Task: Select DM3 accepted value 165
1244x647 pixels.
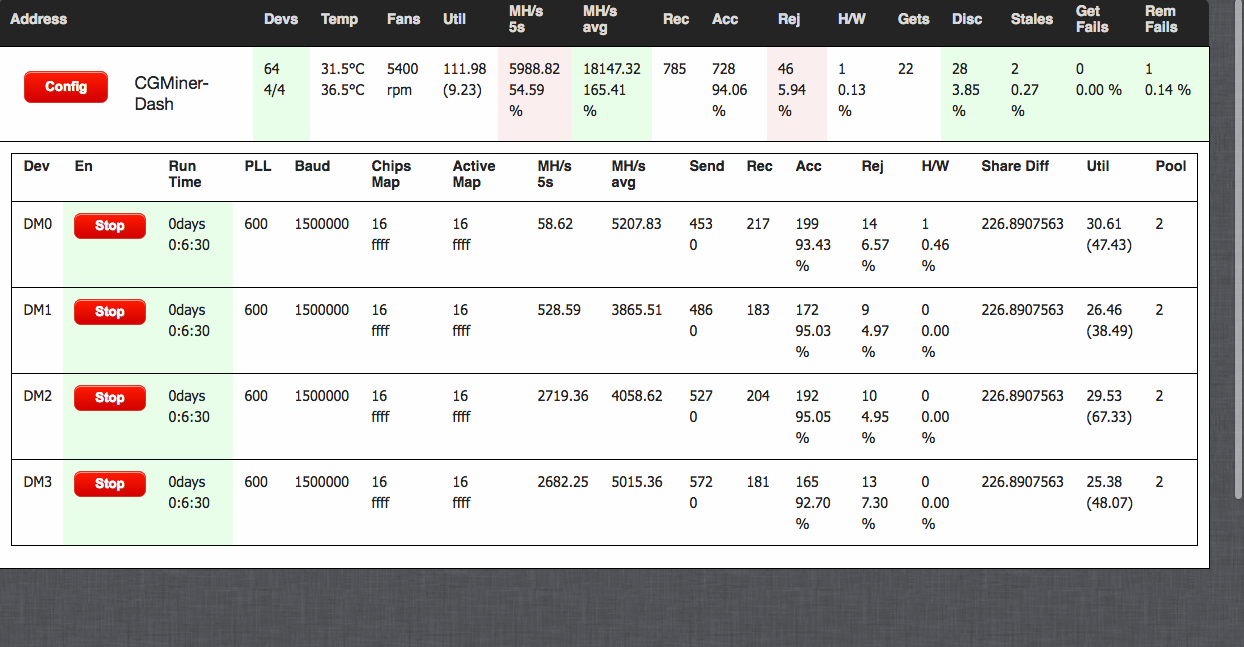Action: click(x=807, y=482)
